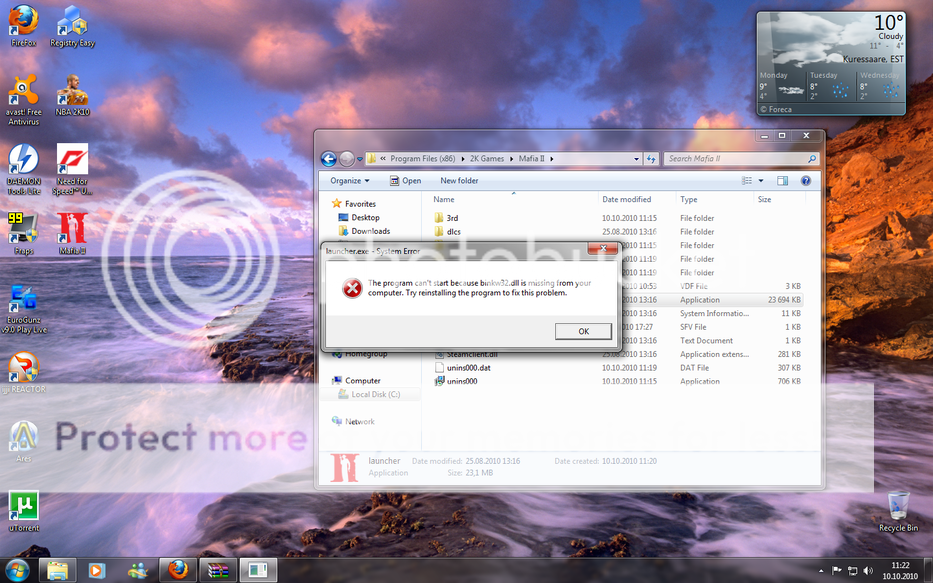Expand the change view options dropdown arrow
The image size is (933, 583).
pyautogui.click(x=761, y=181)
